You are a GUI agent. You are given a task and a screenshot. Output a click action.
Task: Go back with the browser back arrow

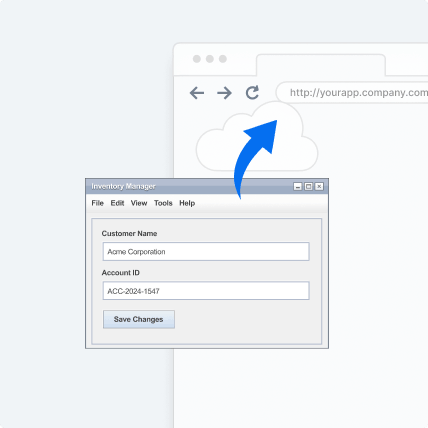tap(197, 93)
